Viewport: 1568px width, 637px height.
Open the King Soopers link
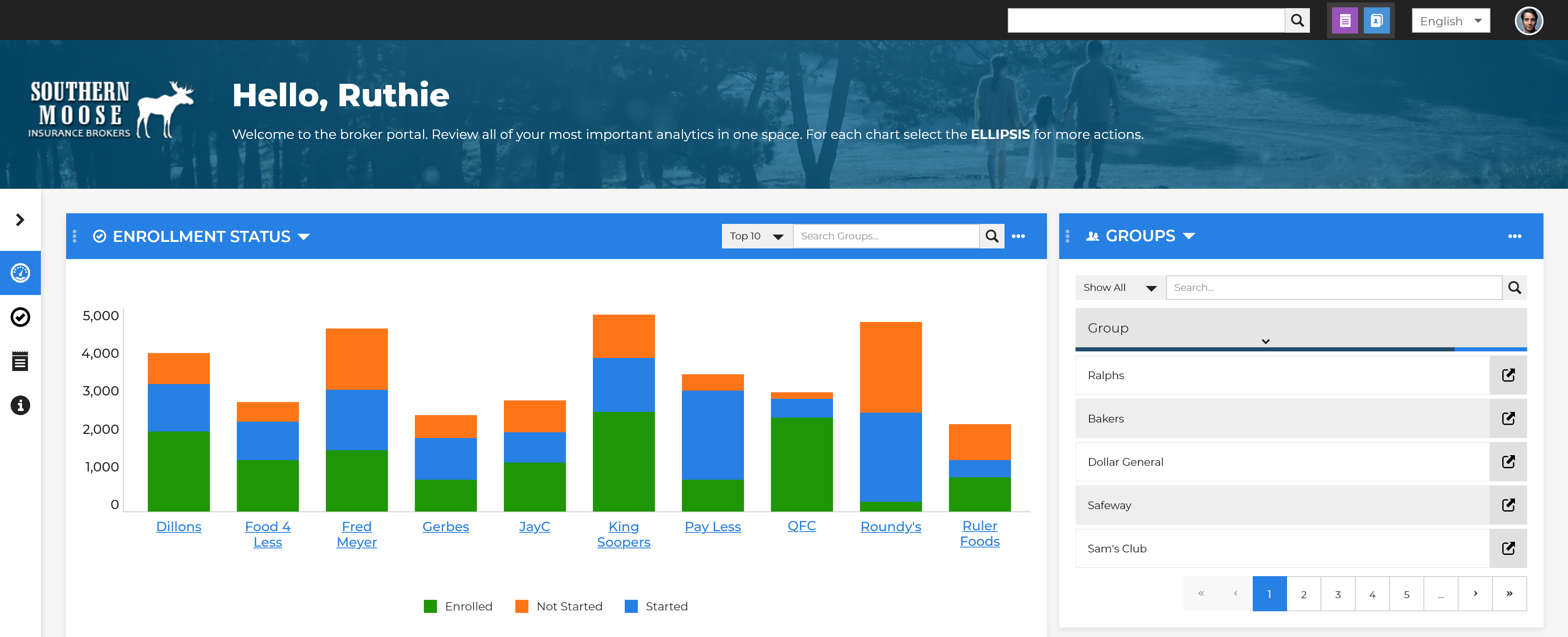tap(623, 534)
